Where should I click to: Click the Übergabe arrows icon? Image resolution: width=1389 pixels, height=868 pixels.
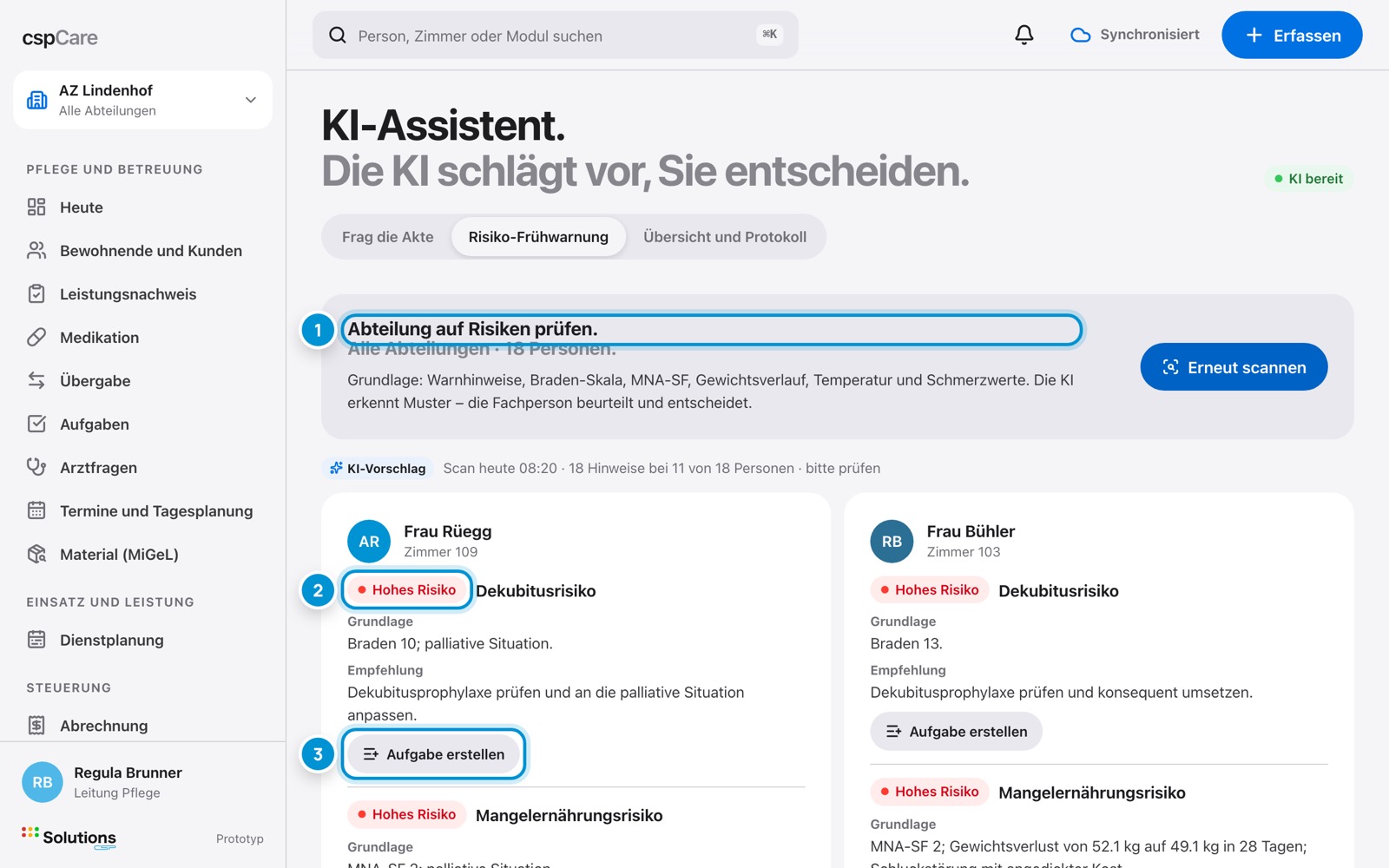coord(36,380)
